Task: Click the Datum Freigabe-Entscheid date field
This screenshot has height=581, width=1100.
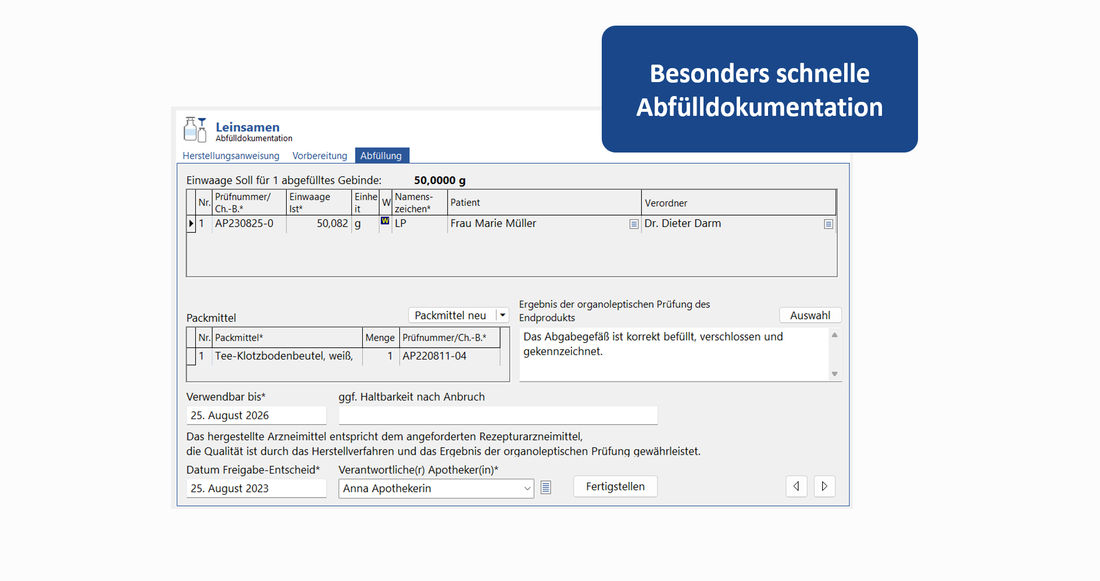Action: [256, 488]
